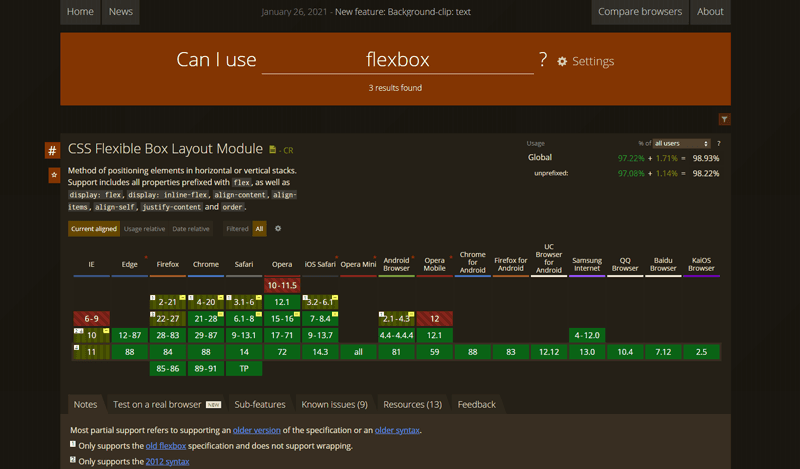800x469 pixels.
Task: Open the all users dropdown
Action: [x=680, y=143]
